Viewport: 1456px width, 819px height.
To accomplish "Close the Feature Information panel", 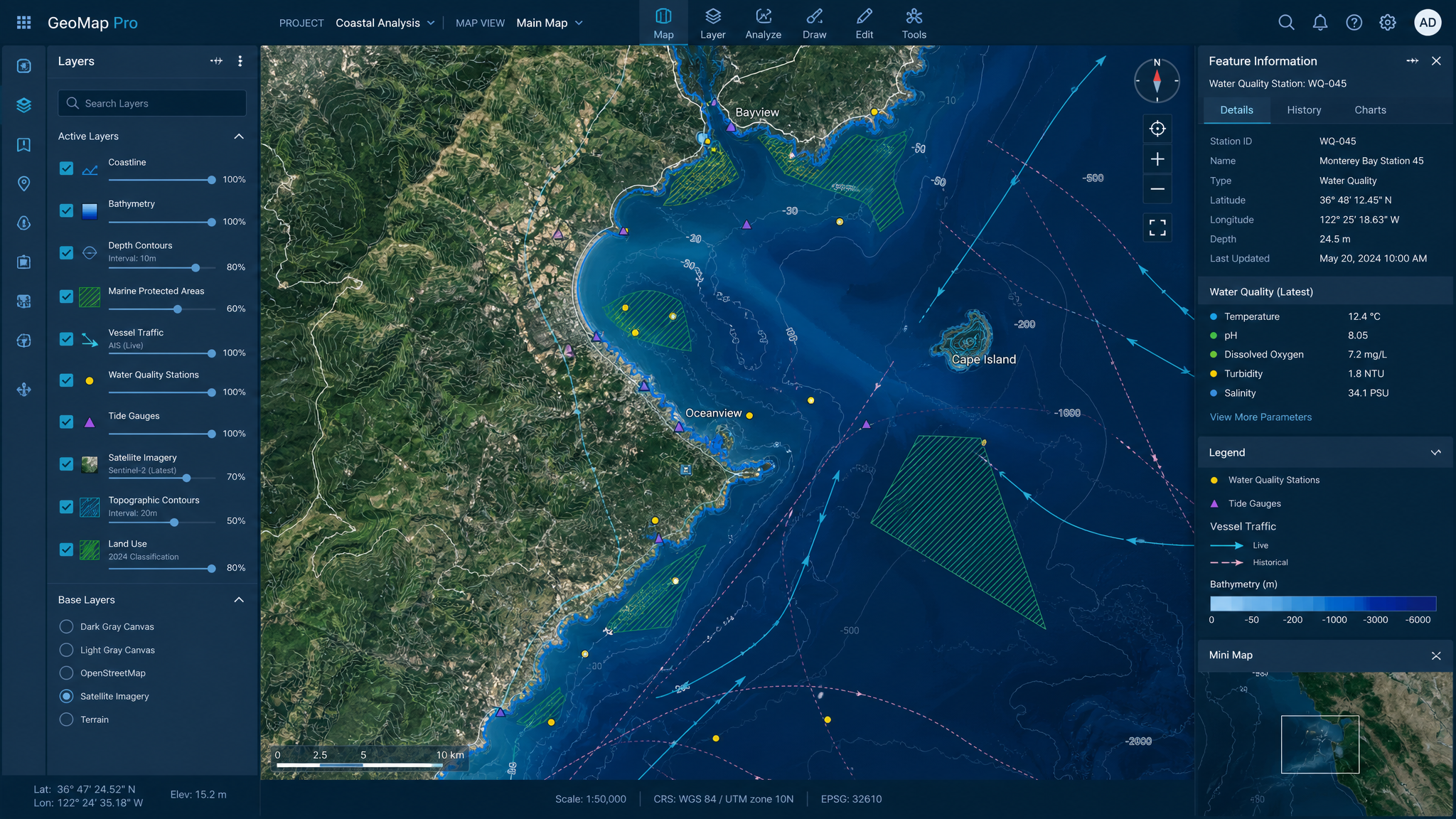I will tap(1436, 61).
